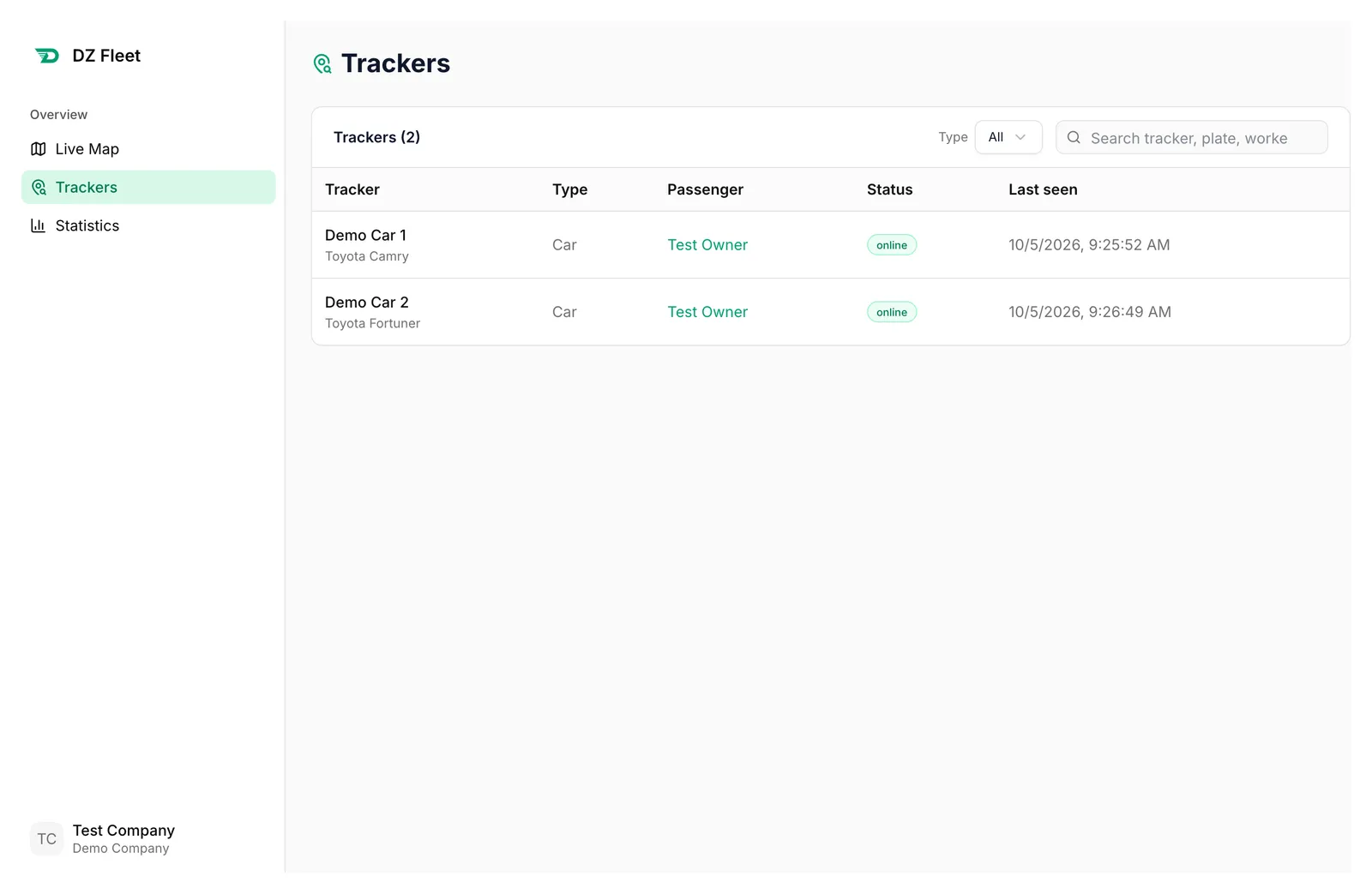Click the Trackers sidebar pin icon
This screenshot has height=894, width=1372.
click(x=39, y=187)
